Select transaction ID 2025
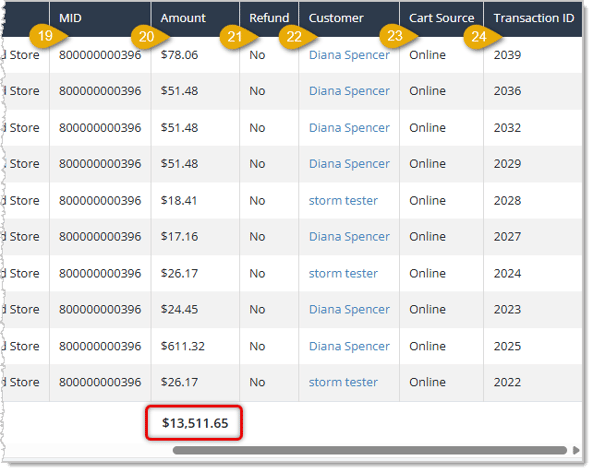The height and width of the screenshot is (472, 593). click(x=507, y=346)
